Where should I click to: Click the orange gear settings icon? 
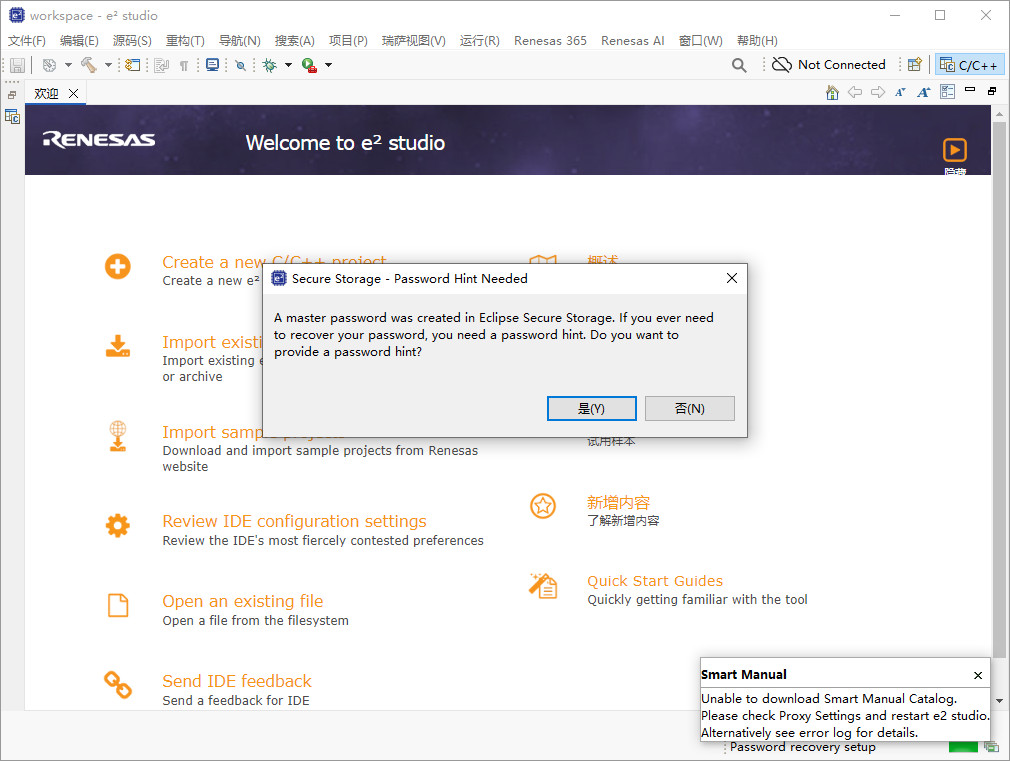[x=118, y=526]
